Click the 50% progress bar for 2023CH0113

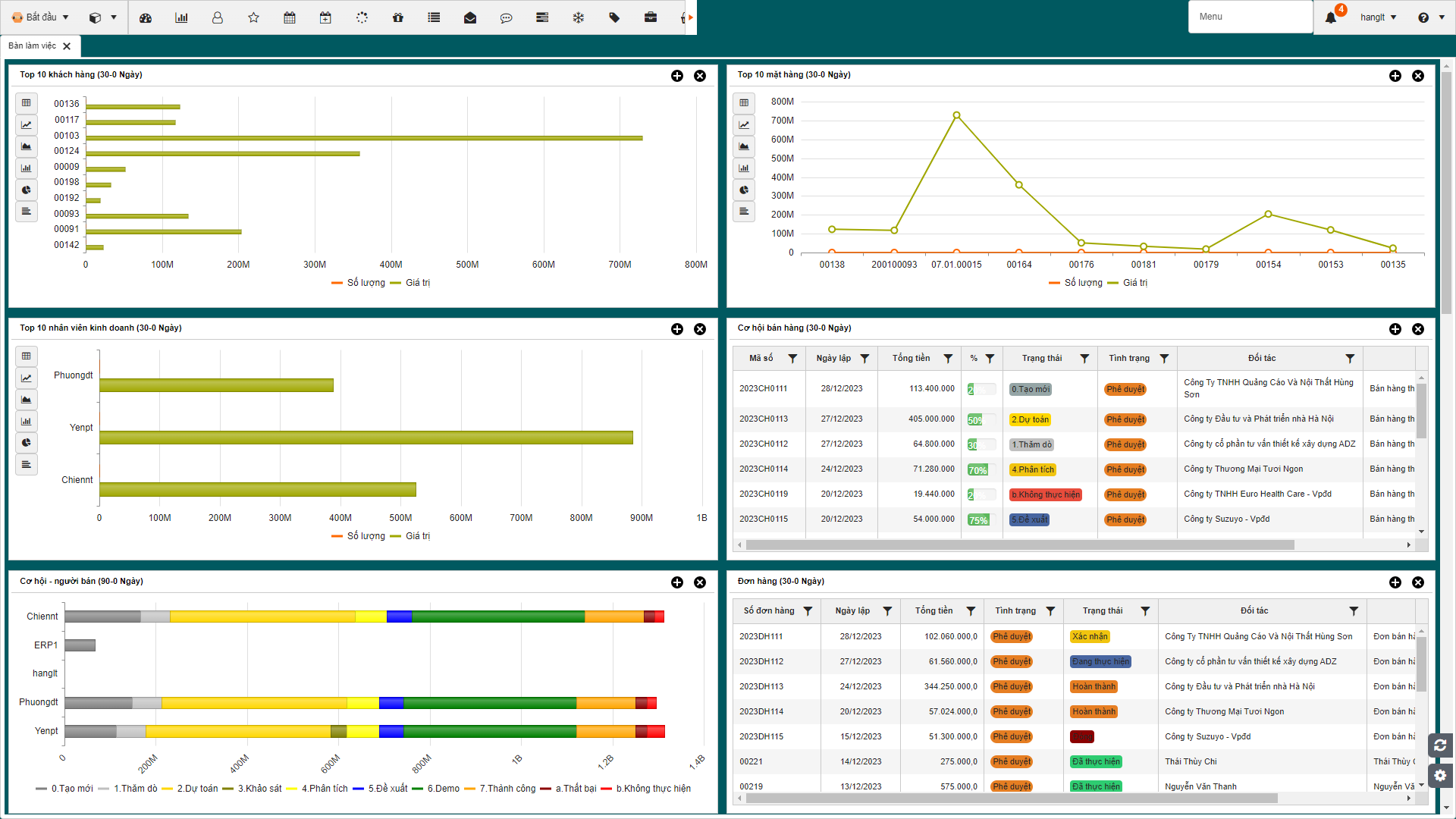click(x=981, y=420)
